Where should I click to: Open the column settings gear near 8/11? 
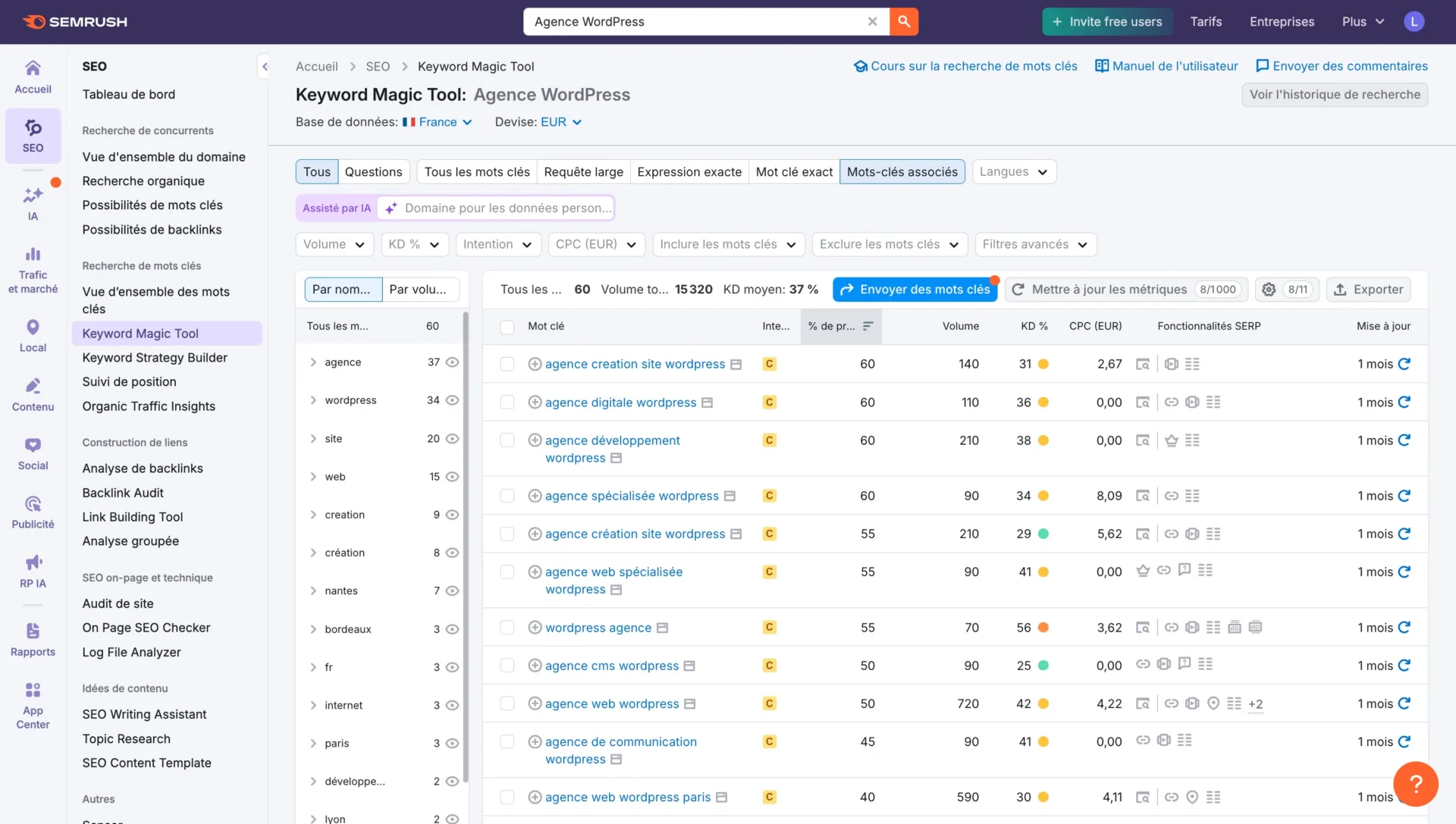pos(1268,289)
